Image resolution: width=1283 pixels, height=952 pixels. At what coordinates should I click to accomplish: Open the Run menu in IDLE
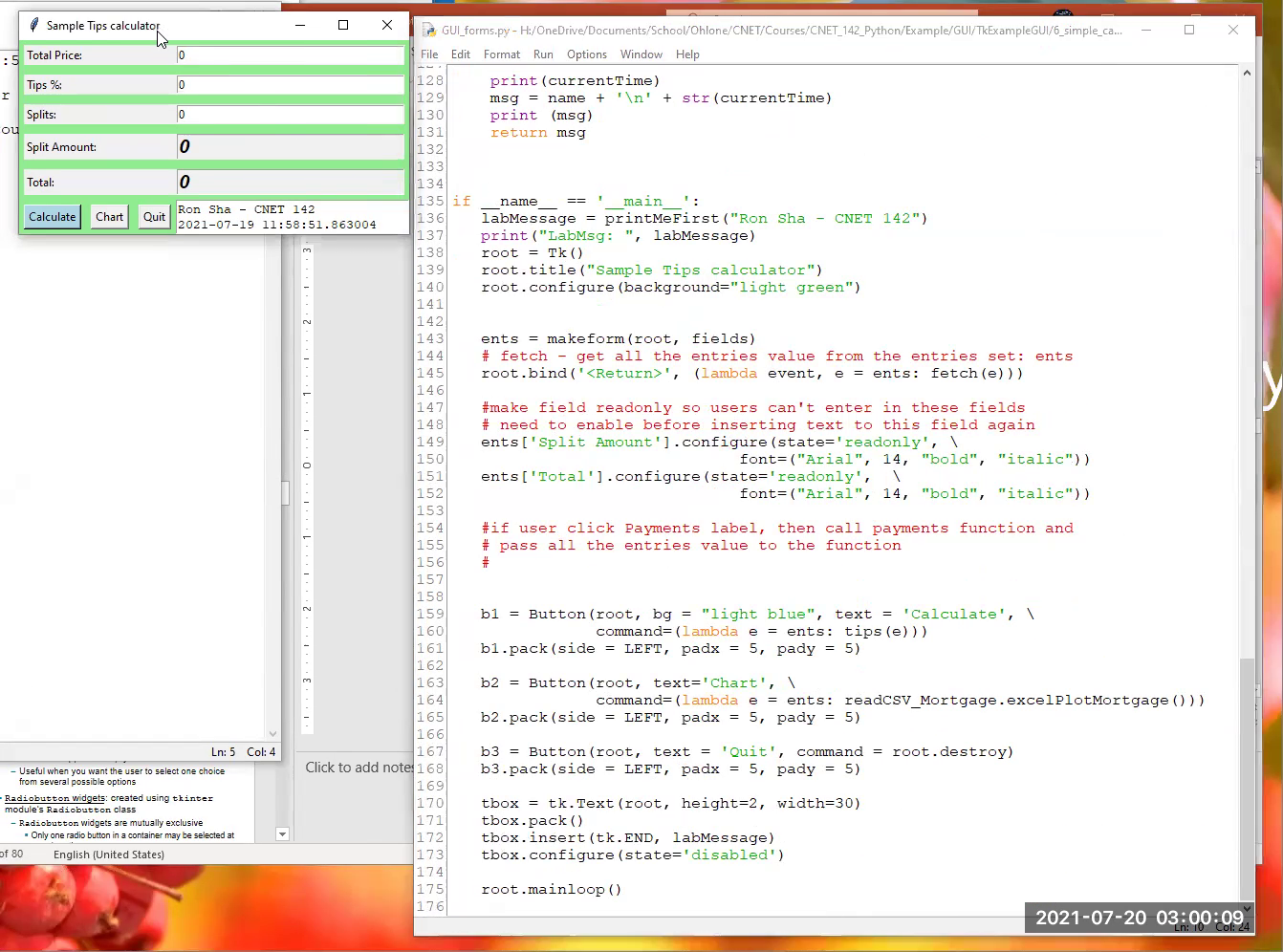[x=543, y=54]
